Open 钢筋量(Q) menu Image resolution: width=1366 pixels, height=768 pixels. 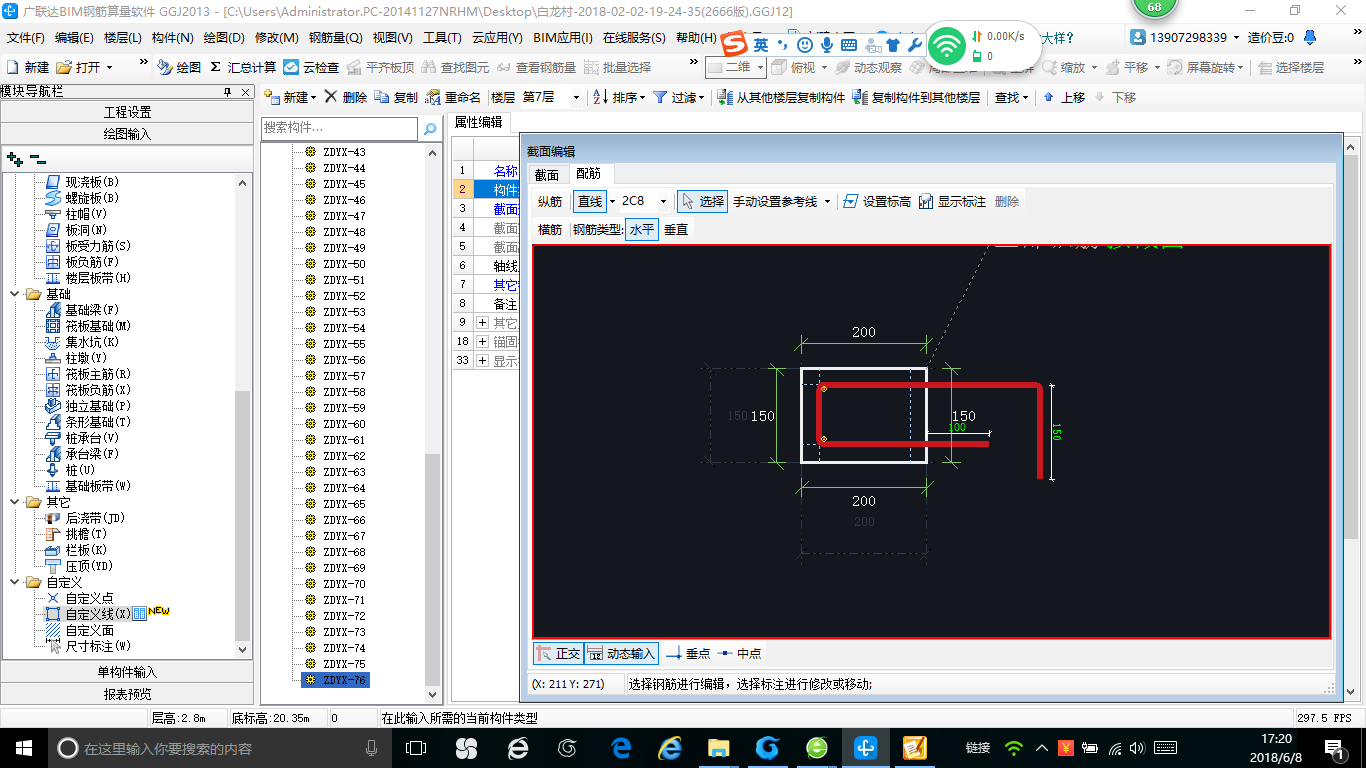(335, 38)
